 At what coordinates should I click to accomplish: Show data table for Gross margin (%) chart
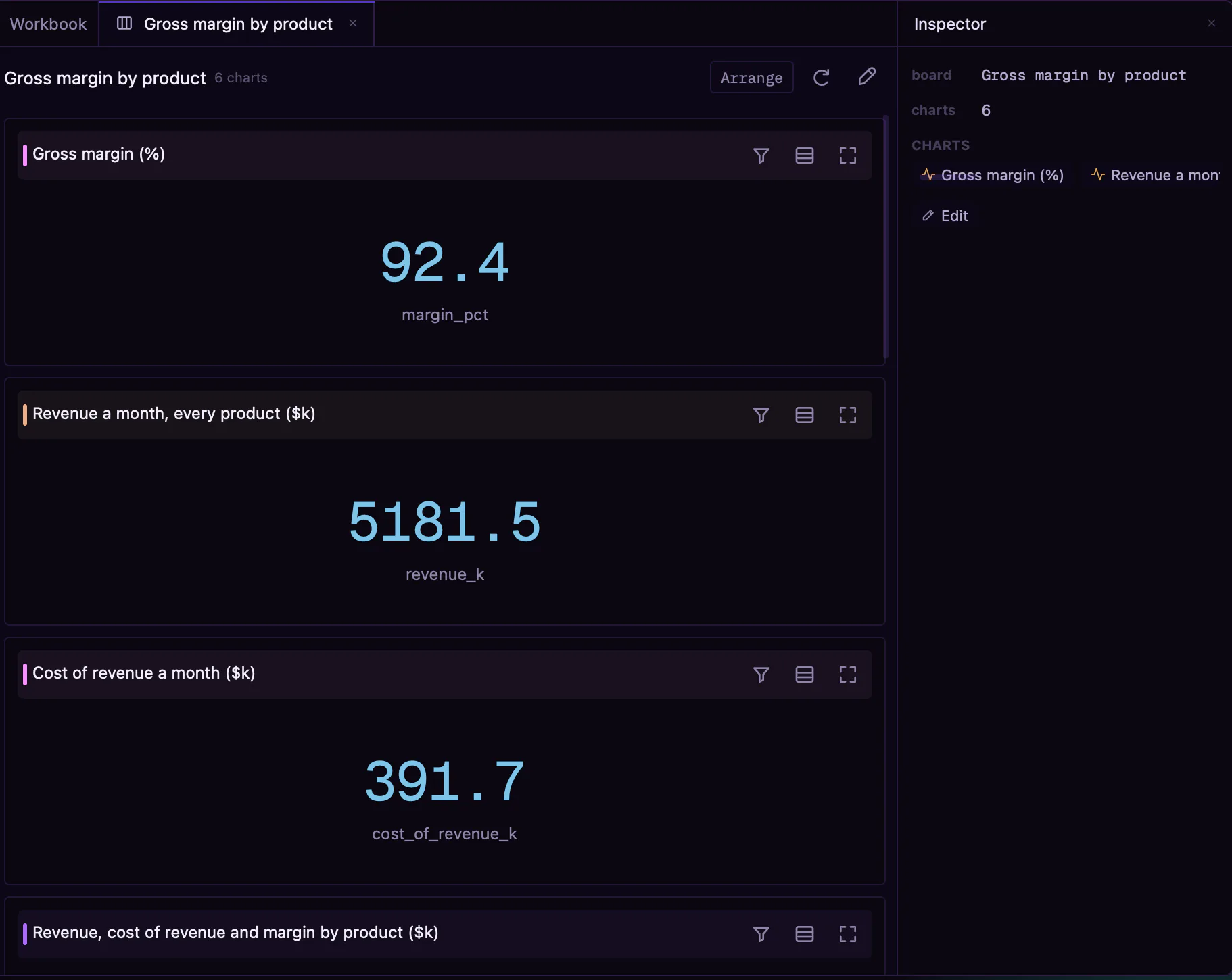click(x=804, y=155)
